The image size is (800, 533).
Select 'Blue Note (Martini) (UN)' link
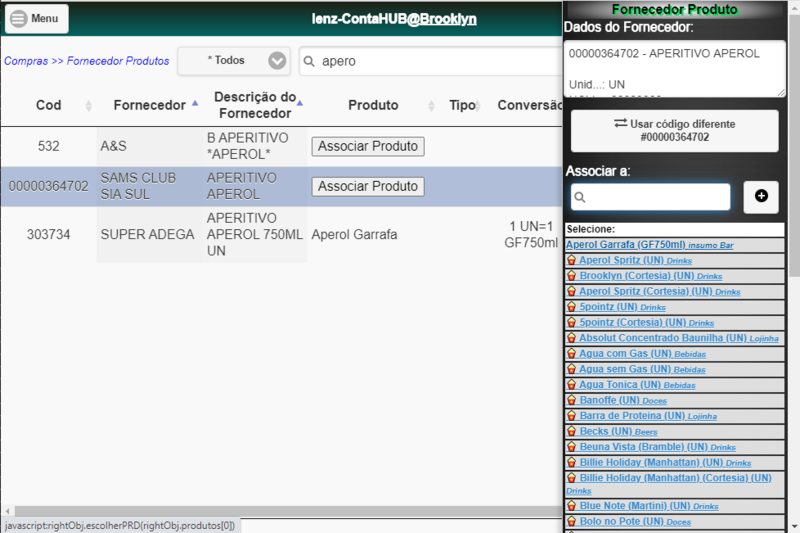coord(648,506)
